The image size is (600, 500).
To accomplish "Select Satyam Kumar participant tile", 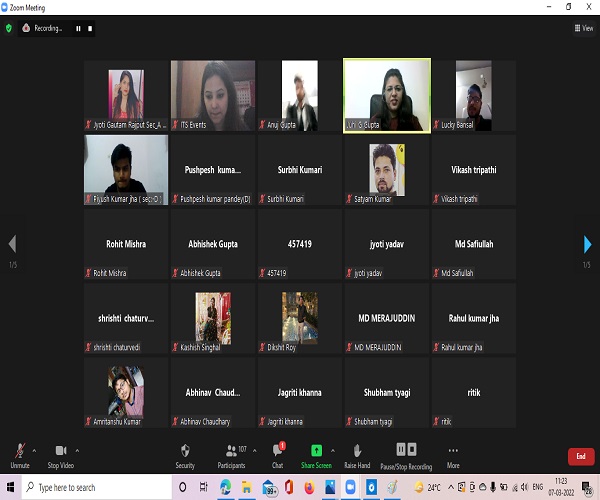I will (387, 170).
